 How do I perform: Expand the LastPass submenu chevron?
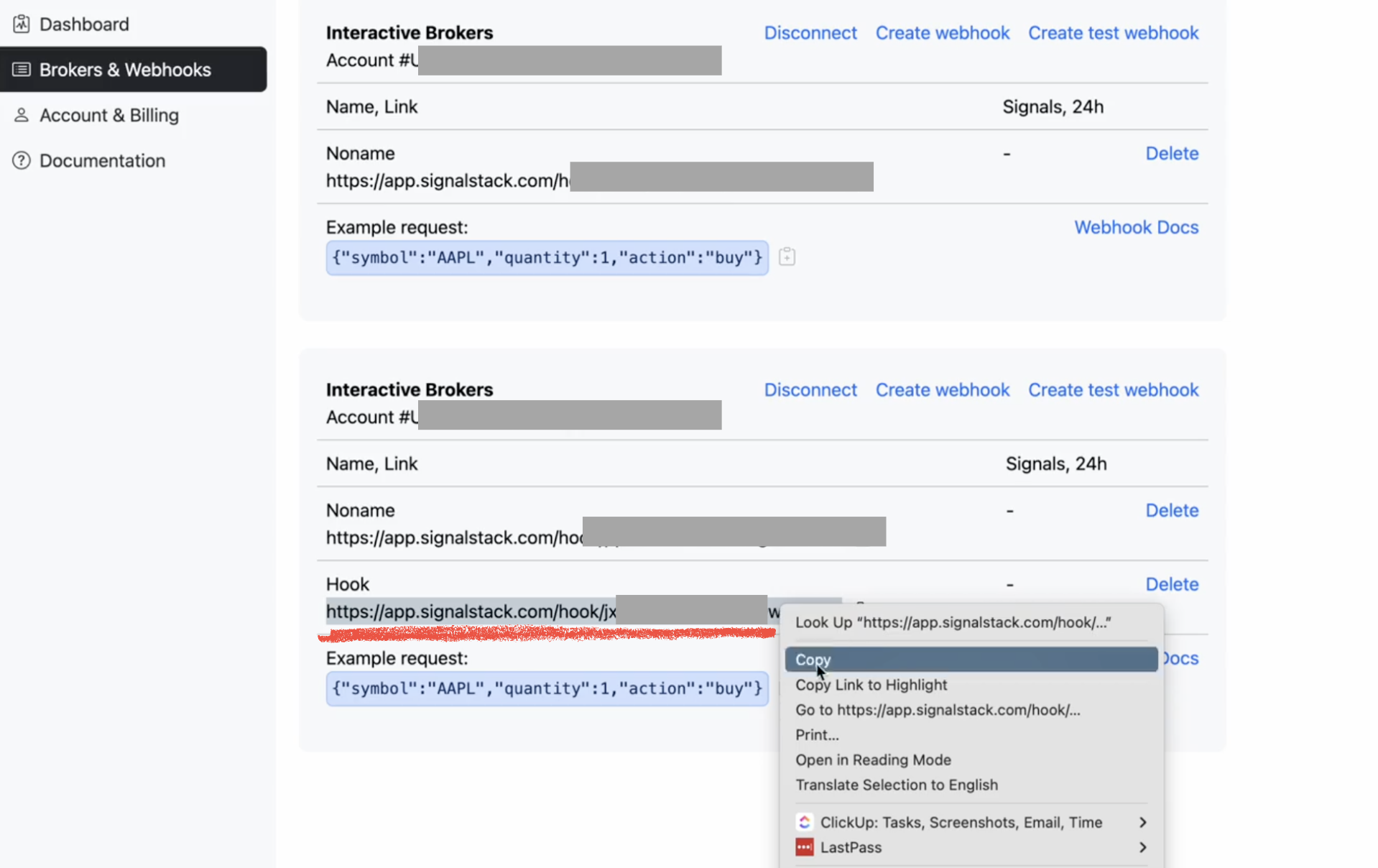pyautogui.click(x=1142, y=847)
